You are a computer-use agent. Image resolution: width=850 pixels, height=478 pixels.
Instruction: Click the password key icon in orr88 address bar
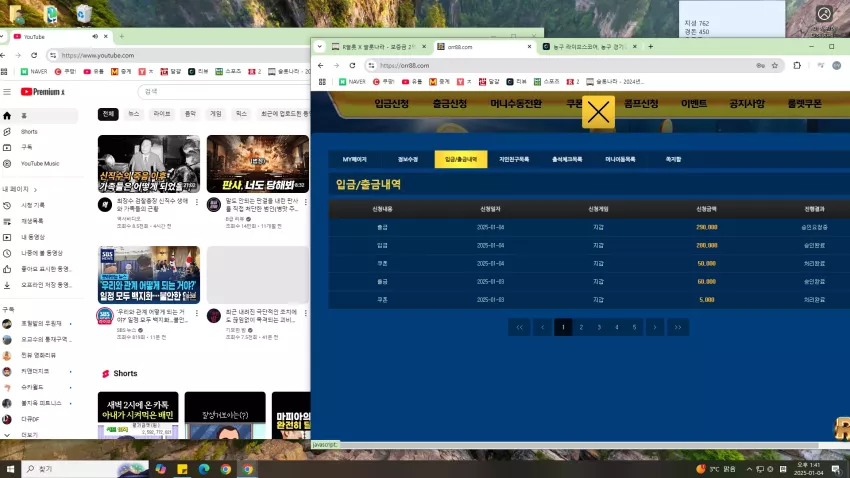pyautogui.click(x=761, y=66)
